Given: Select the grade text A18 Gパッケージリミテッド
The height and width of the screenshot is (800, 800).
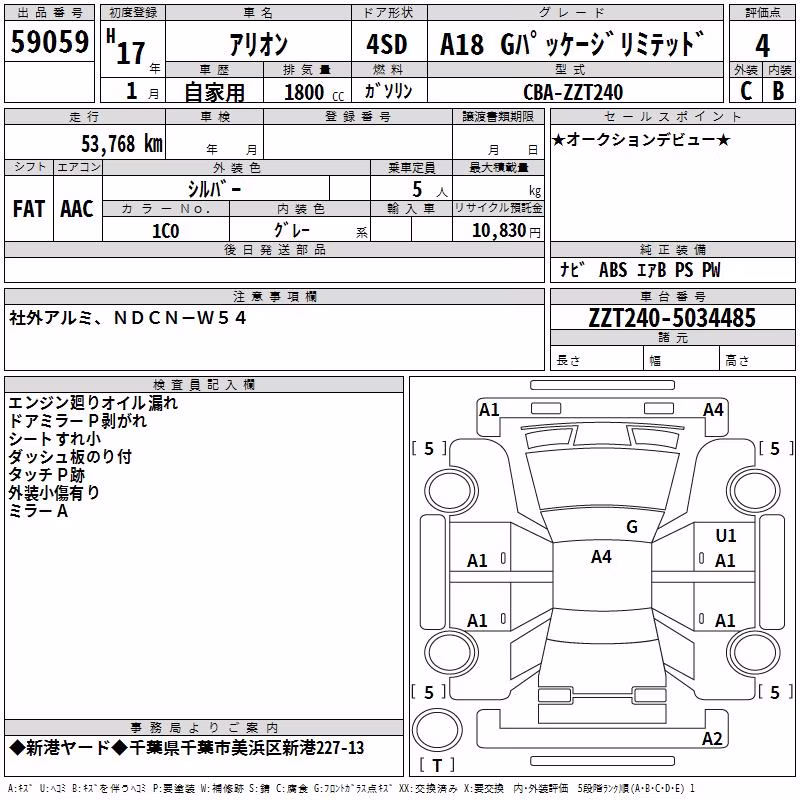Looking at the screenshot, I should 572,44.
